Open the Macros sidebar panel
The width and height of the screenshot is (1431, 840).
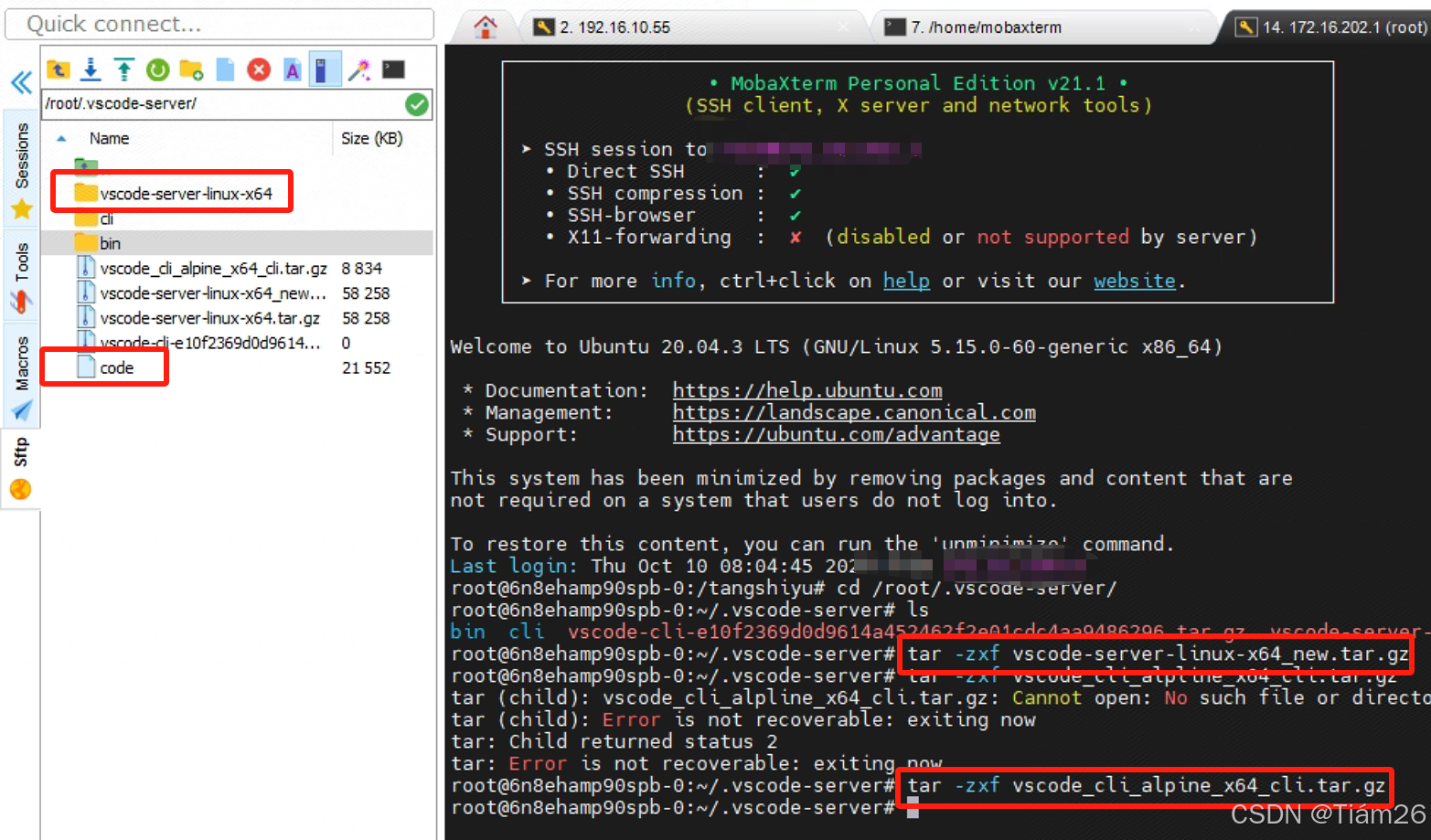tap(21, 363)
